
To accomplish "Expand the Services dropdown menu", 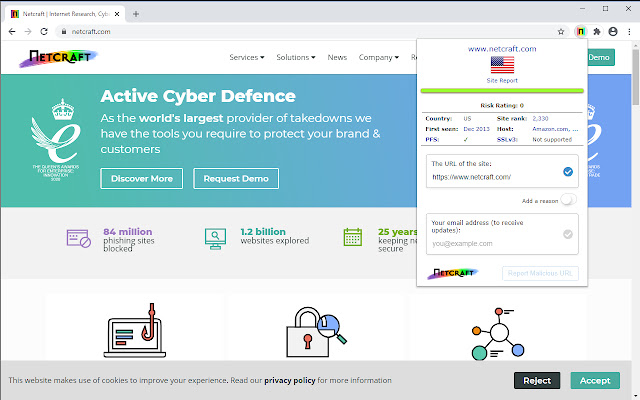I will [x=247, y=58].
